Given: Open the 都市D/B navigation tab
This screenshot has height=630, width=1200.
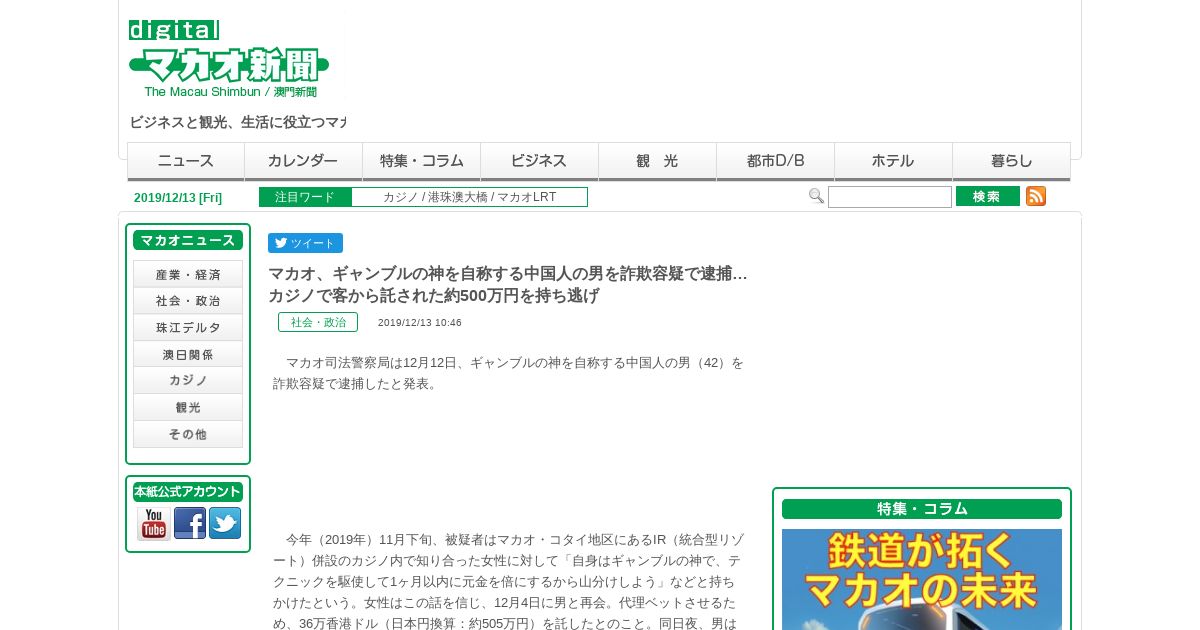Looking at the screenshot, I should point(775,161).
